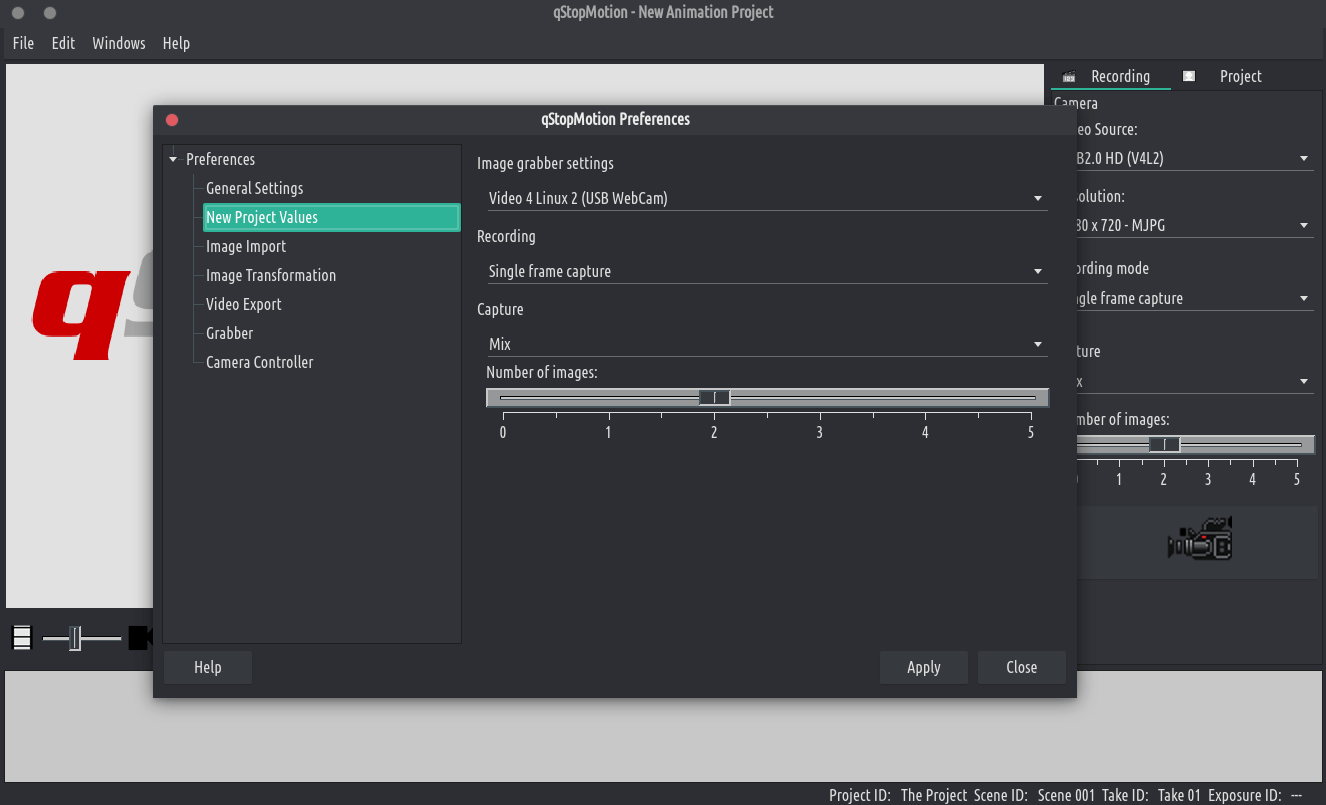1326x805 pixels.
Task: Click the filmstrip icon left of the mixing slider
Action: pyautogui.click(x=23, y=637)
